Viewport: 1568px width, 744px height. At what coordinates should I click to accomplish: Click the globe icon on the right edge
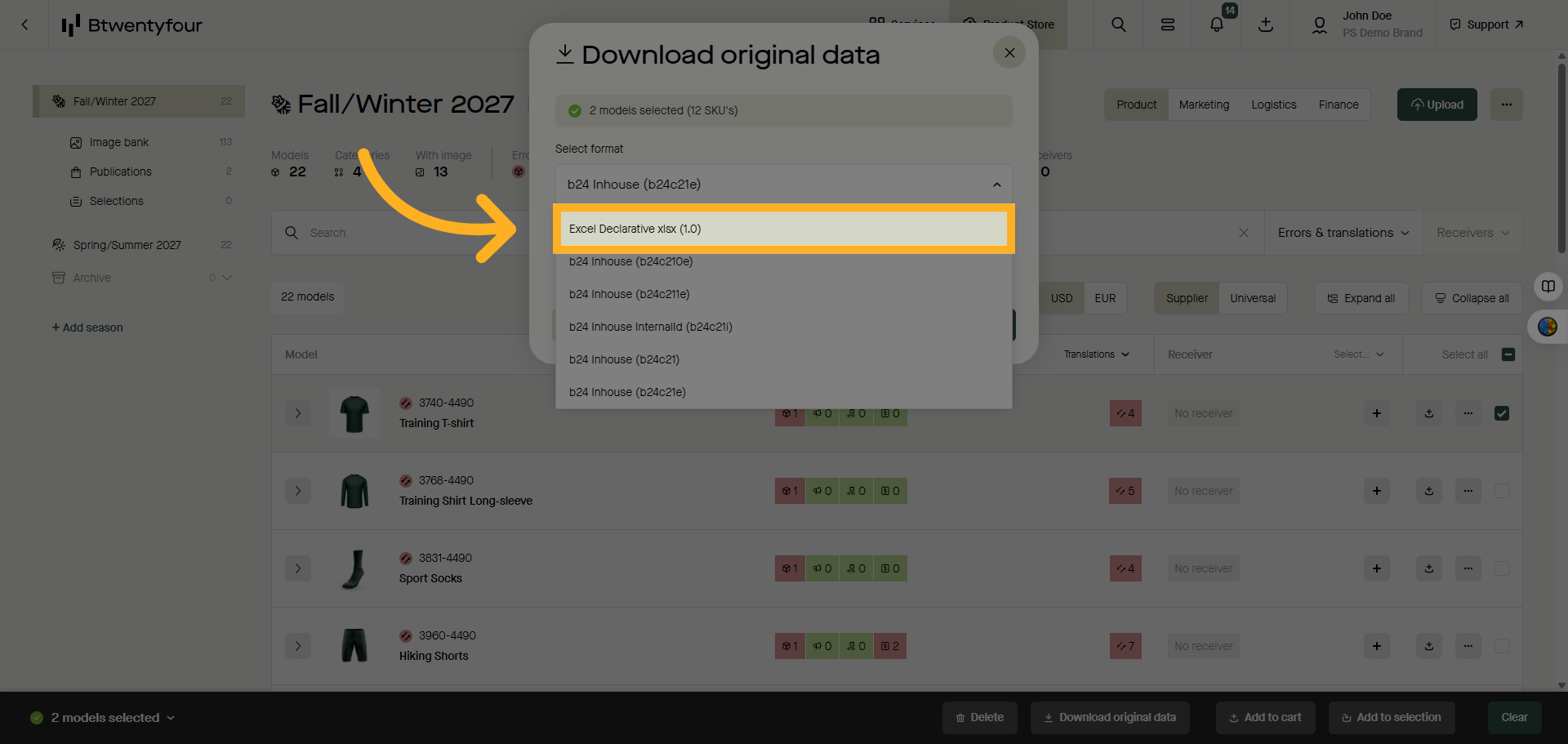(1548, 327)
